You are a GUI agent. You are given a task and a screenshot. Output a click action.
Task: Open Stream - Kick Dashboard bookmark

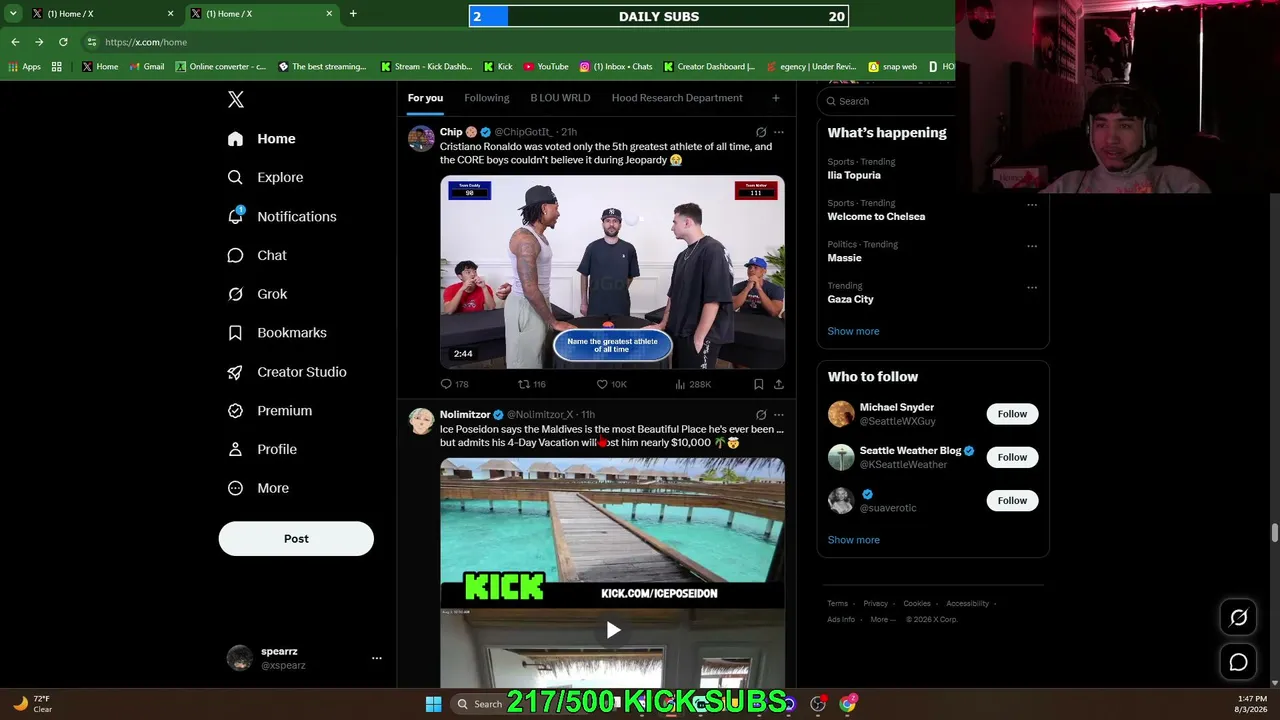[426, 67]
